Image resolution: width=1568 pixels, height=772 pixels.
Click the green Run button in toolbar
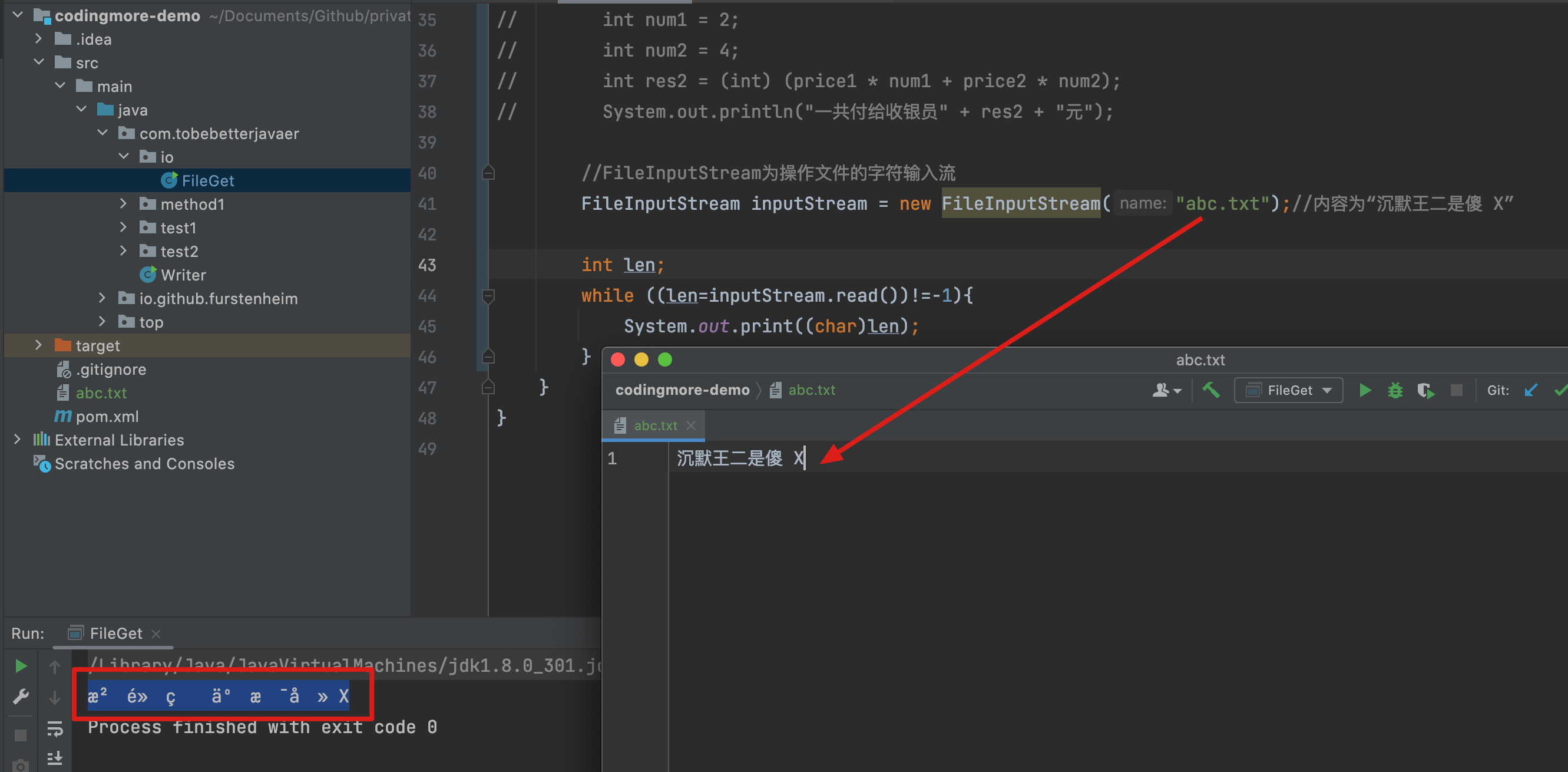[x=1365, y=390]
